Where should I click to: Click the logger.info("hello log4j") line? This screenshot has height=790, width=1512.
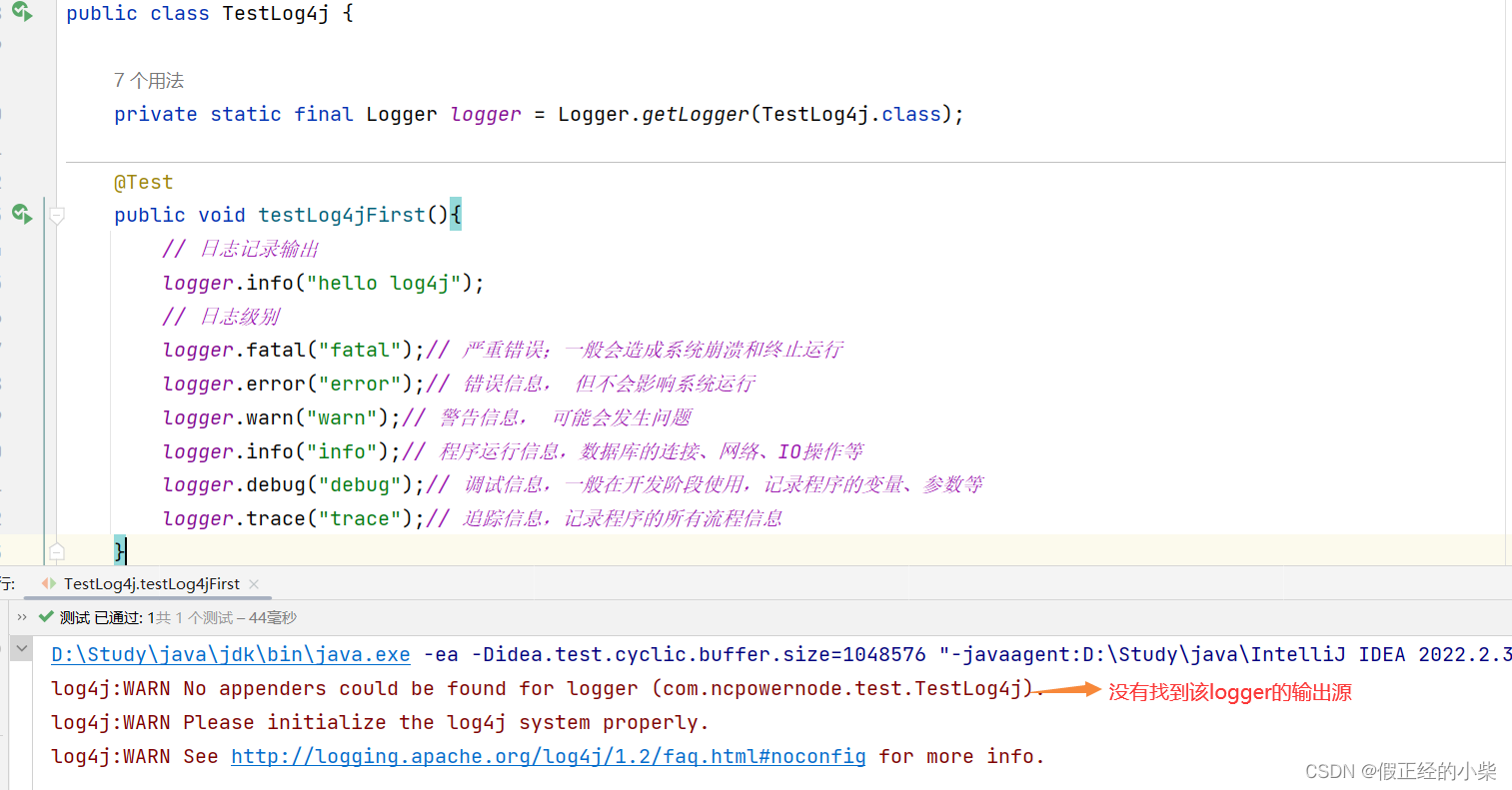(x=323, y=283)
